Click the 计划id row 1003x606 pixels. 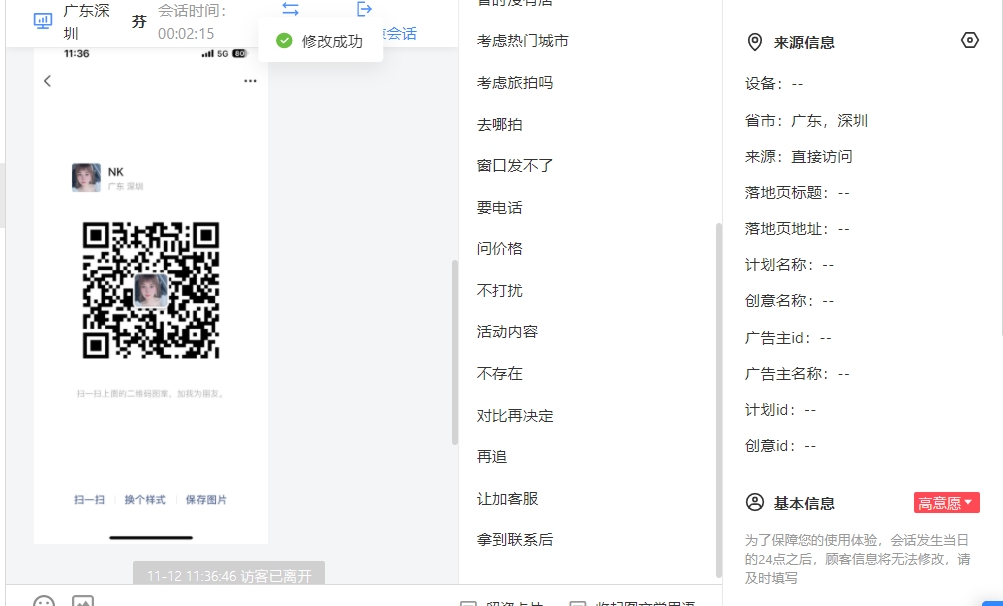(780, 410)
